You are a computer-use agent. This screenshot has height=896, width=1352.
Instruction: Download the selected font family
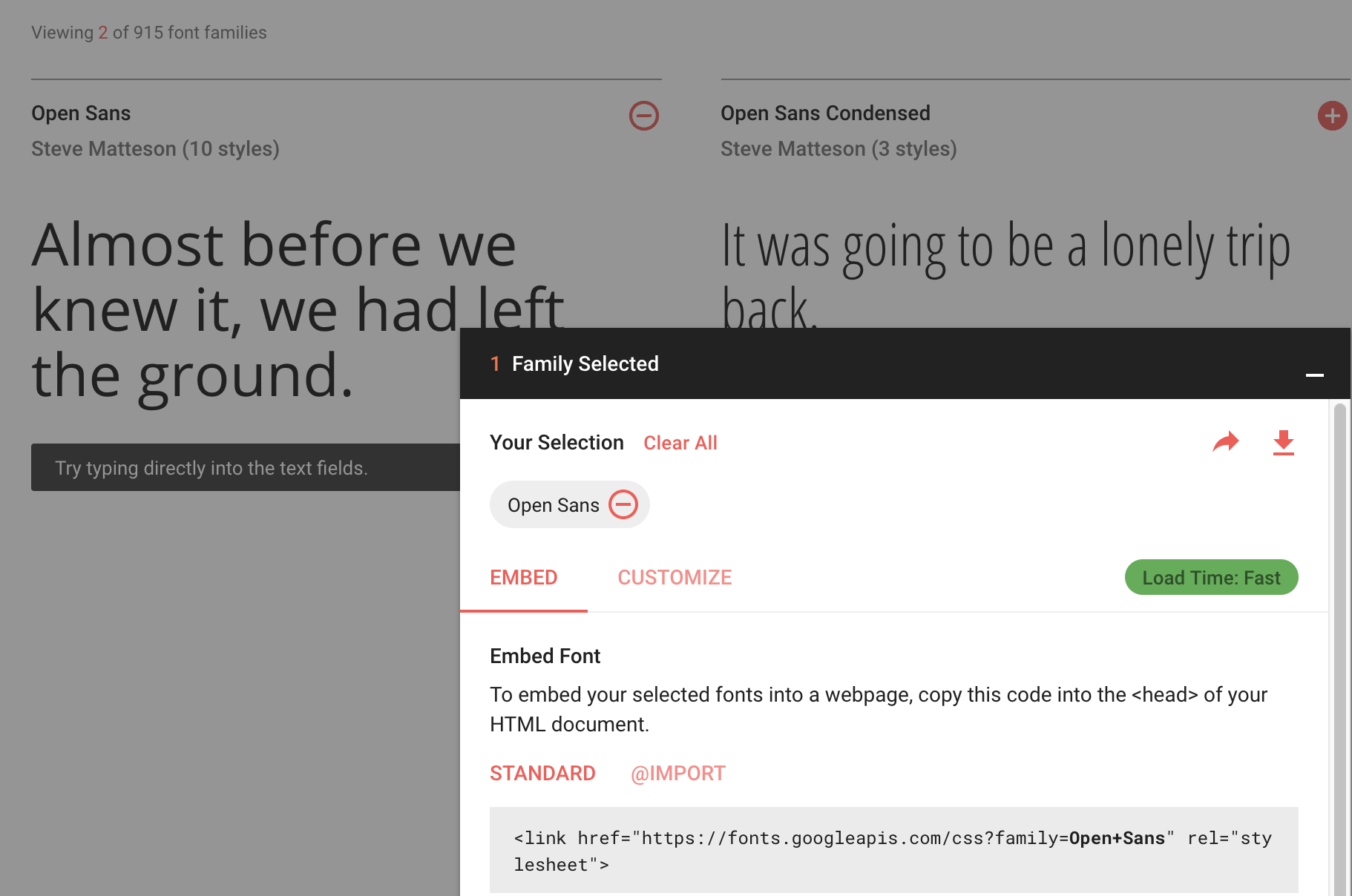tap(1284, 442)
